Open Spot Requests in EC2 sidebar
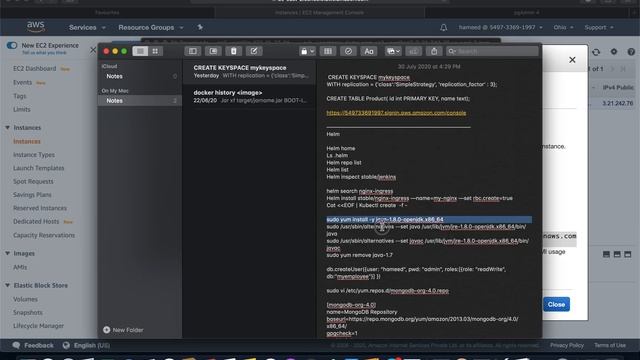The width and height of the screenshot is (640, 360). 33,181
